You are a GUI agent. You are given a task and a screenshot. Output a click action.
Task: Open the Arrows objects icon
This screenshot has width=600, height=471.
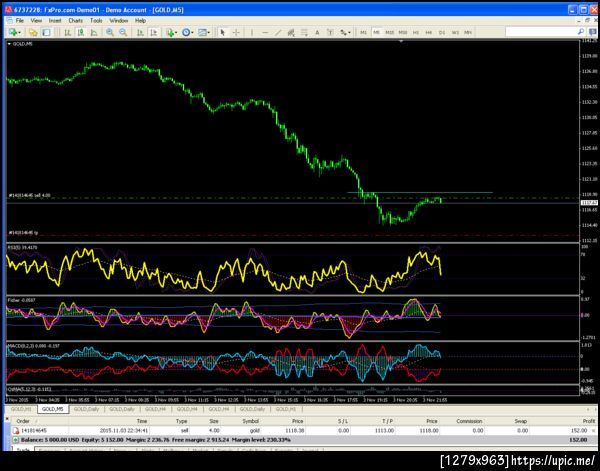click(343, 33)
